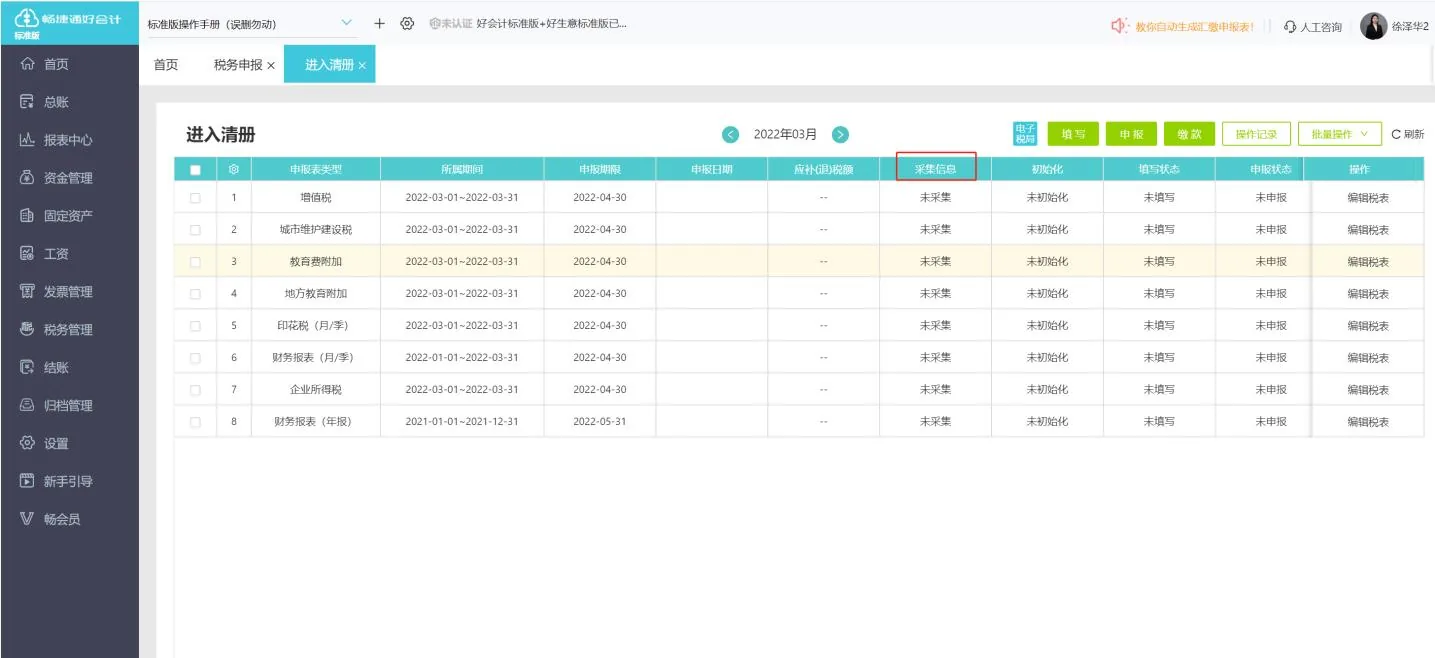Open 归档管理 in the sidebar
The image size is (1435, 658).
pos(67,406)
